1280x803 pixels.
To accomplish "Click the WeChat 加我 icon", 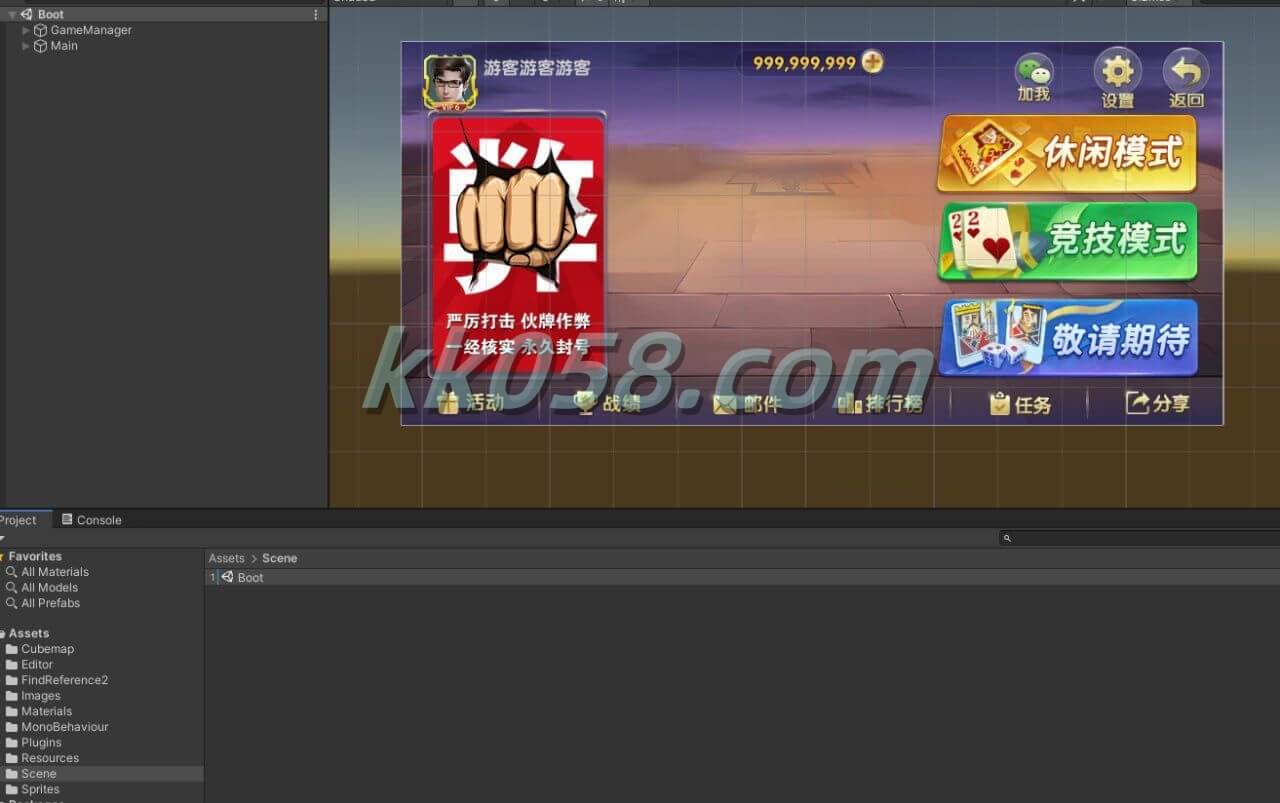I will (x=1034, y=78).
